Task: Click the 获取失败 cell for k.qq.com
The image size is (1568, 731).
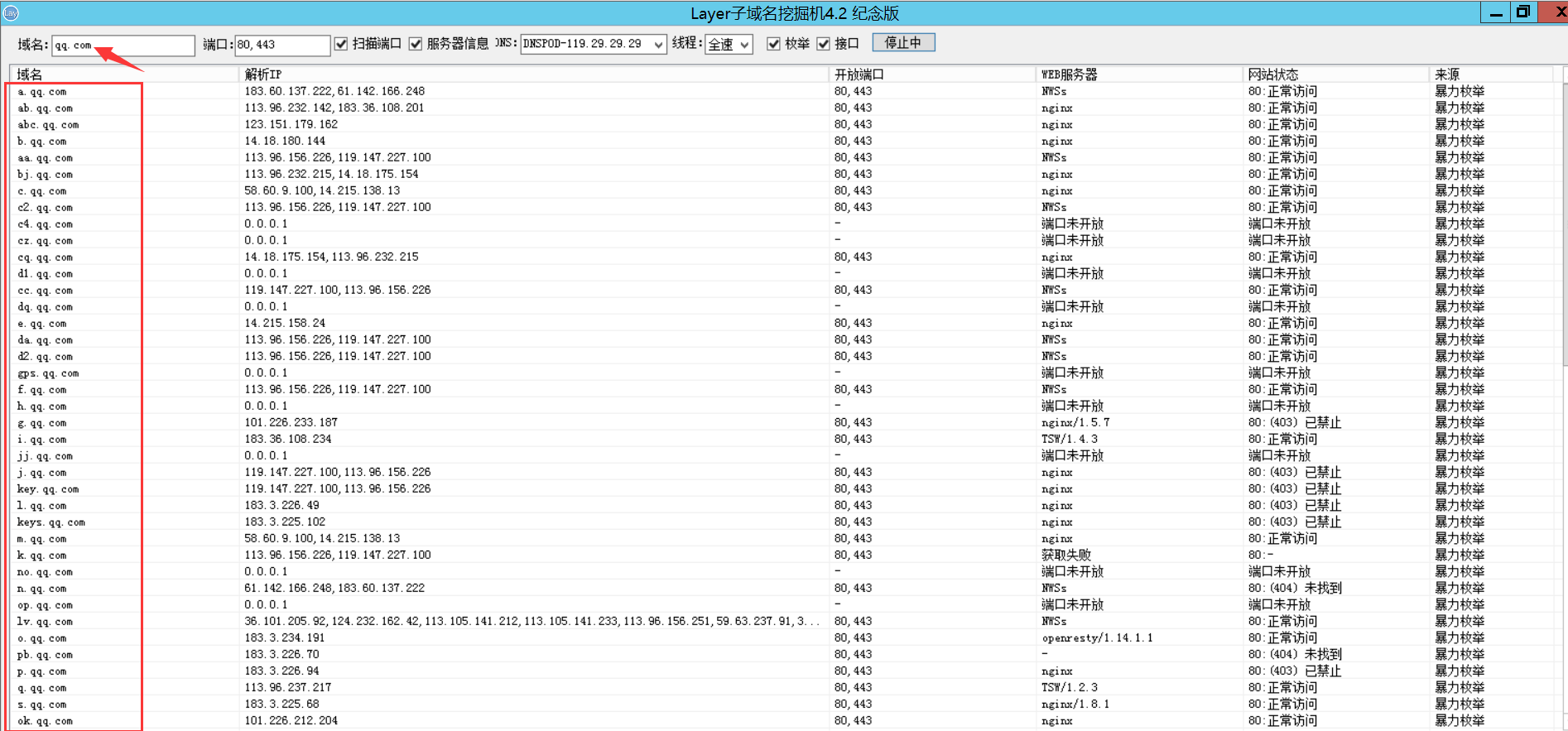Action: (x=1066, y=555)
